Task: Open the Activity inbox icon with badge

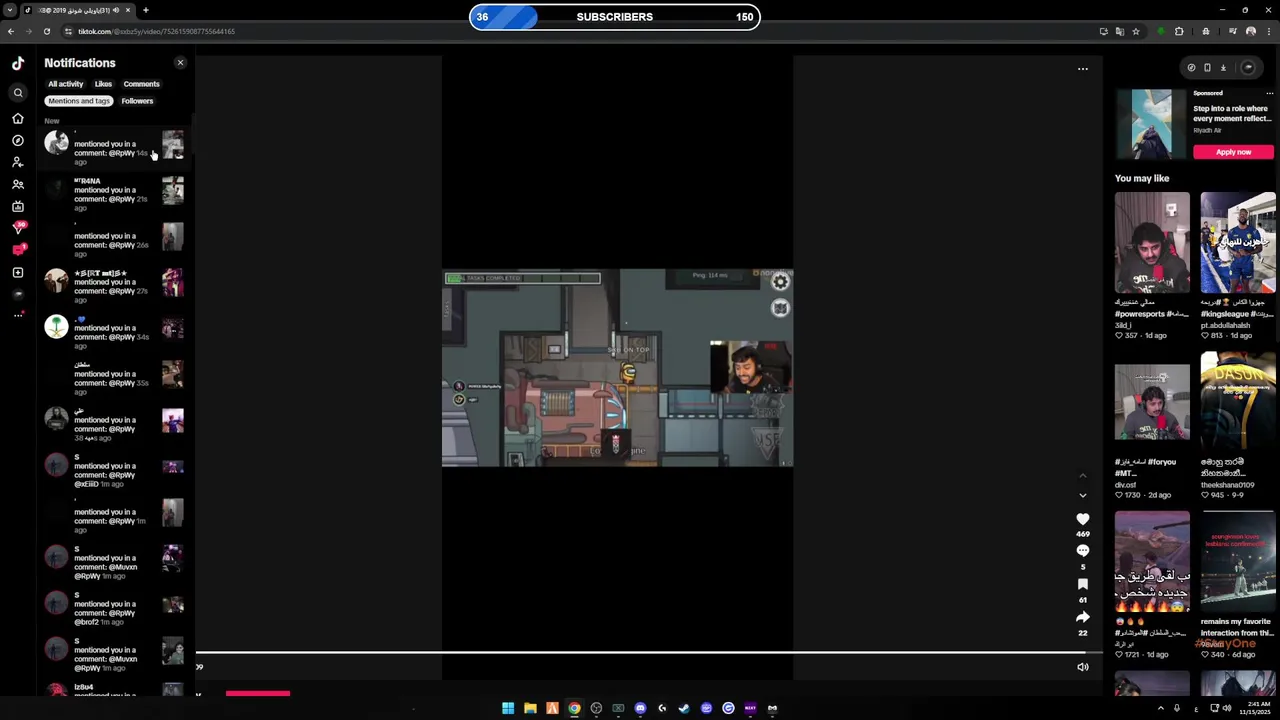Action: pyautogui.click(x=18, y=228)
